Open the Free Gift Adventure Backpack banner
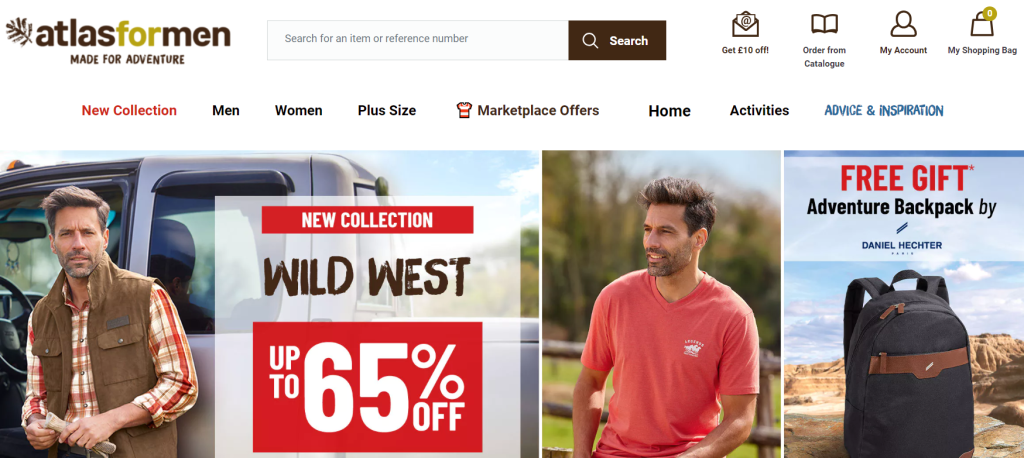 pyautogui.click(x=904, y=304)
